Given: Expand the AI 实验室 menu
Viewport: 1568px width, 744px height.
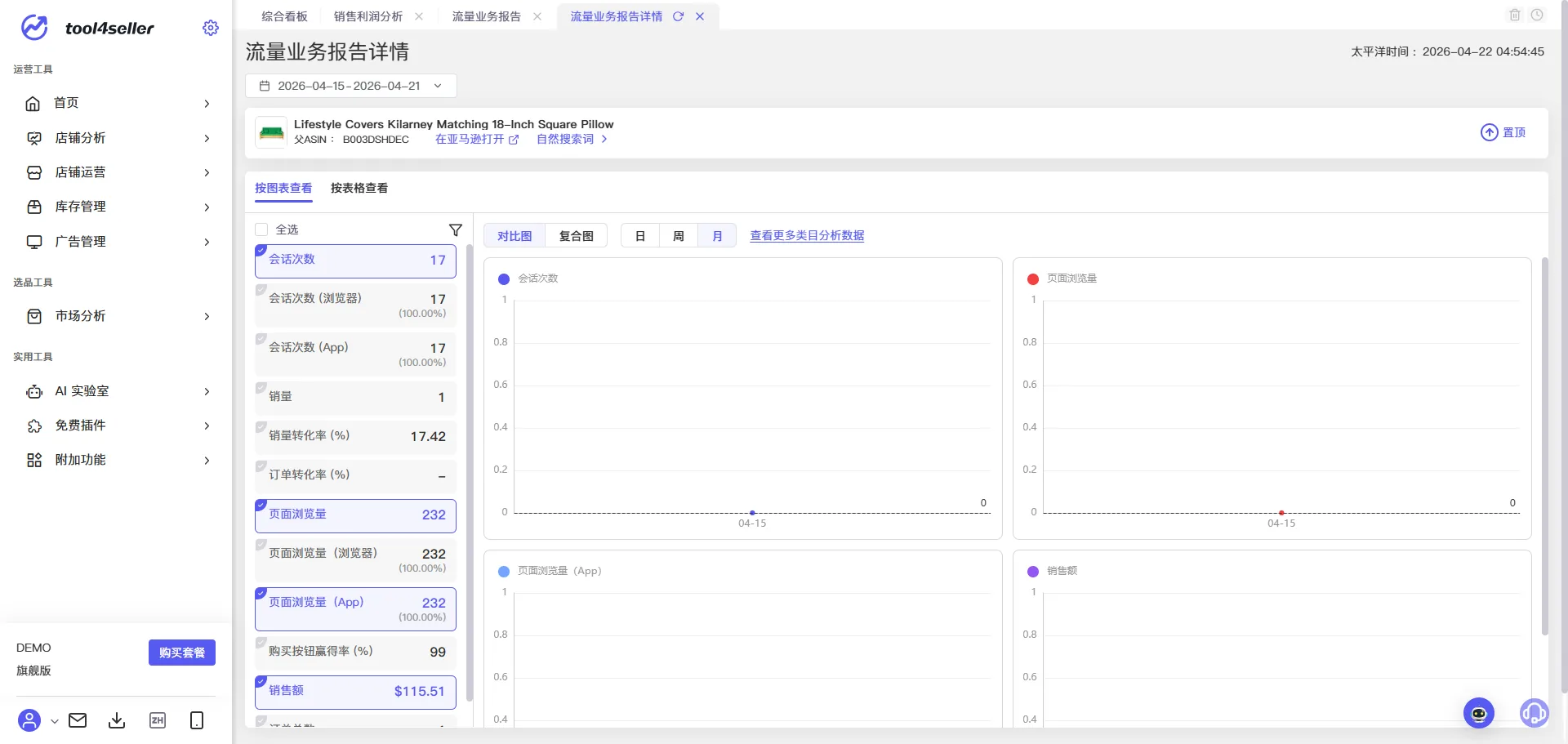Looking at the screenshot, I should point(207,391).
